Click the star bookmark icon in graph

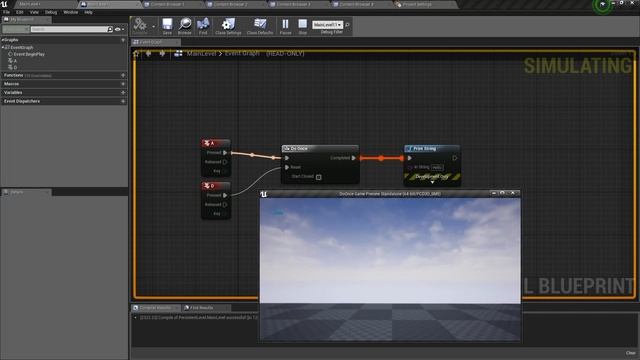136,53
